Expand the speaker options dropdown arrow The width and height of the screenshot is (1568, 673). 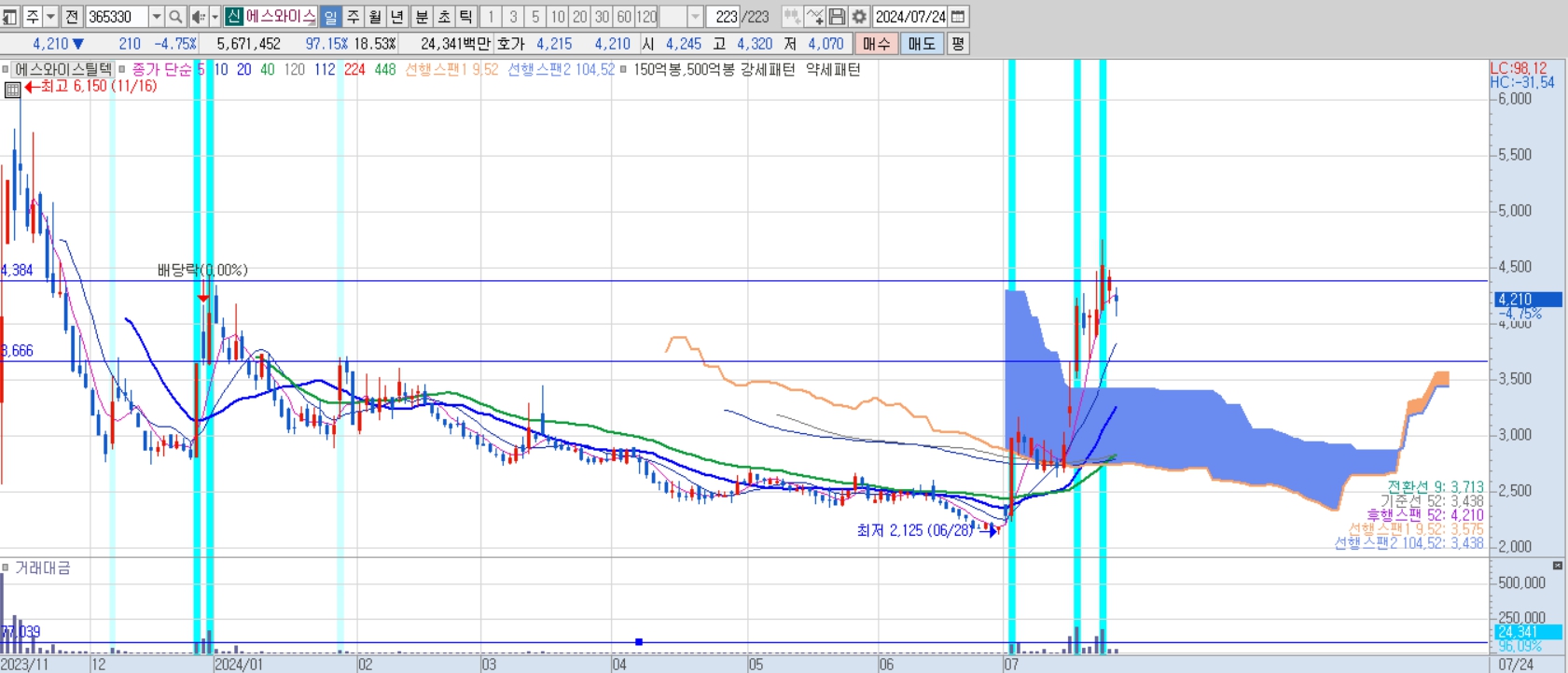point(215,17)
